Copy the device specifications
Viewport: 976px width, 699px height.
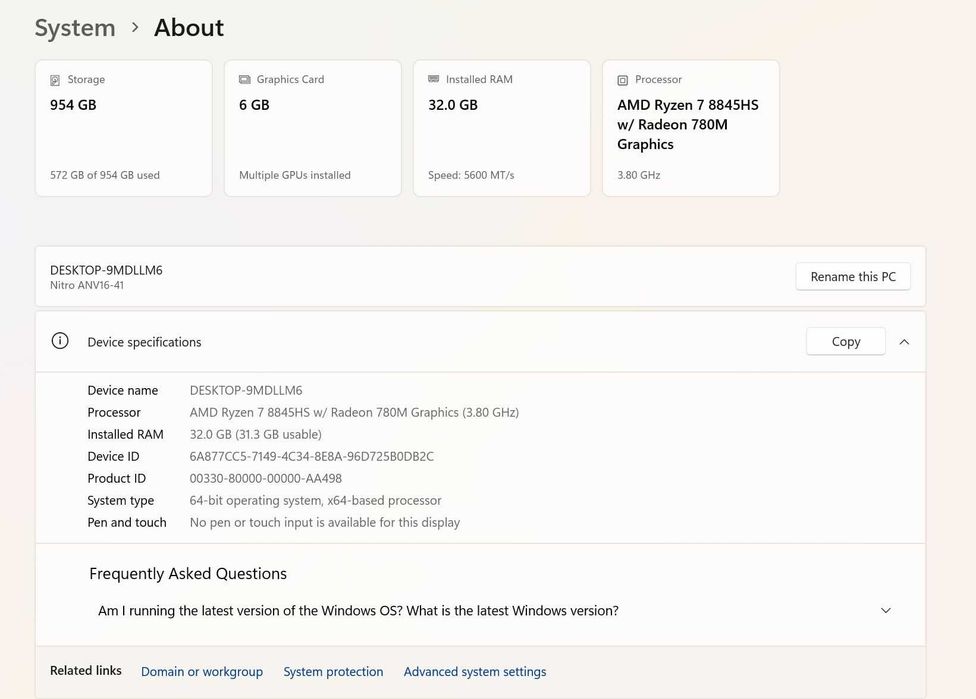(x=845, y=341)
